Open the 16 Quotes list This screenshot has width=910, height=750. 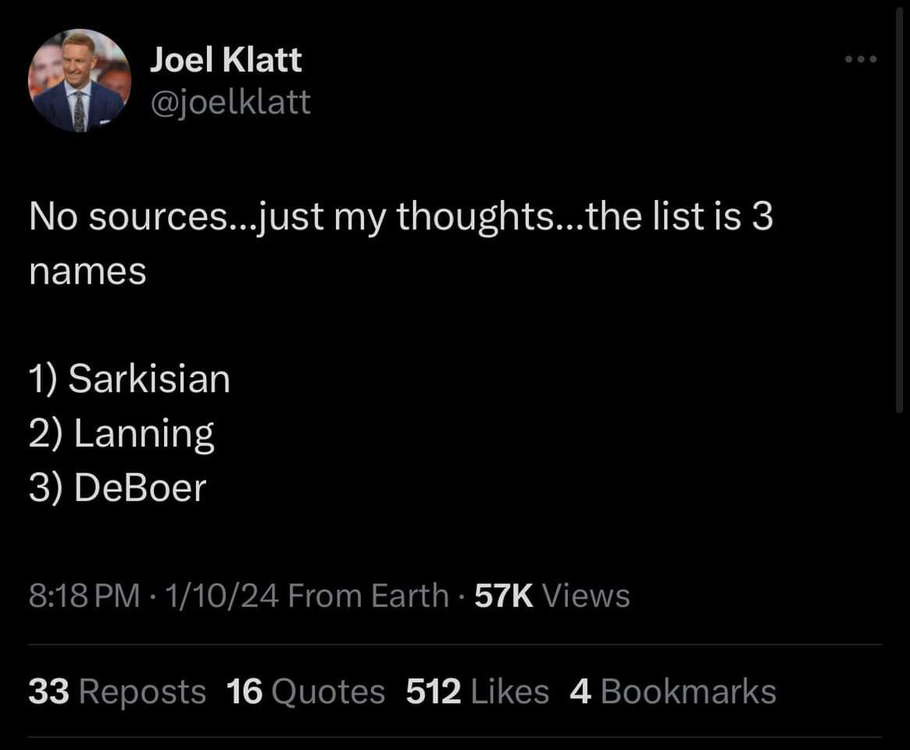[305, 691]
